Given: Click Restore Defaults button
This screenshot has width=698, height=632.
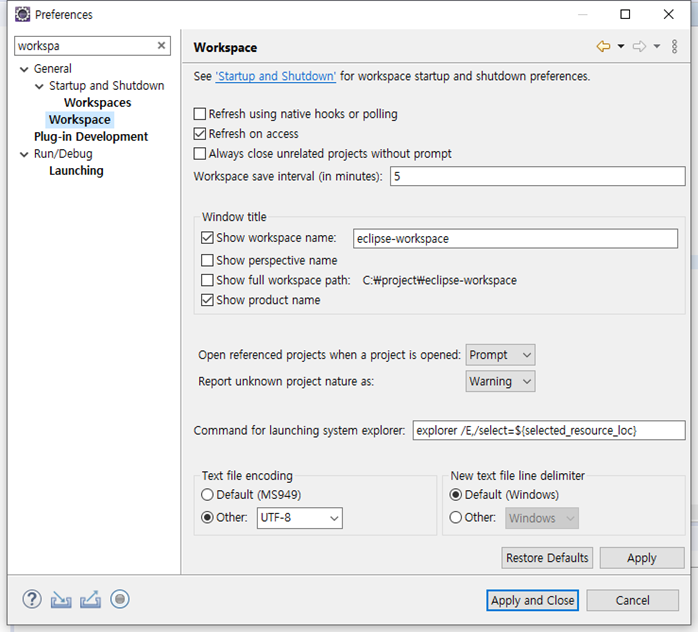Looking at the screenshot, I should pyautogui.click(x=547, y=558).
